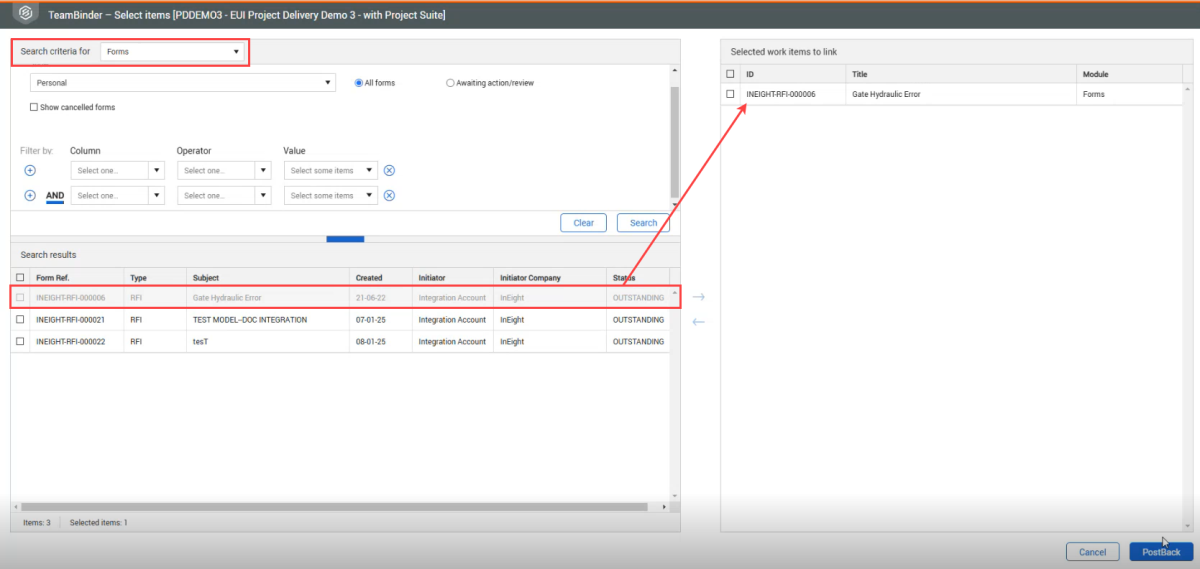Open the Search criteria for Forms dropdown
This screenshot has width=1200, height=569.
coord(173,51)
